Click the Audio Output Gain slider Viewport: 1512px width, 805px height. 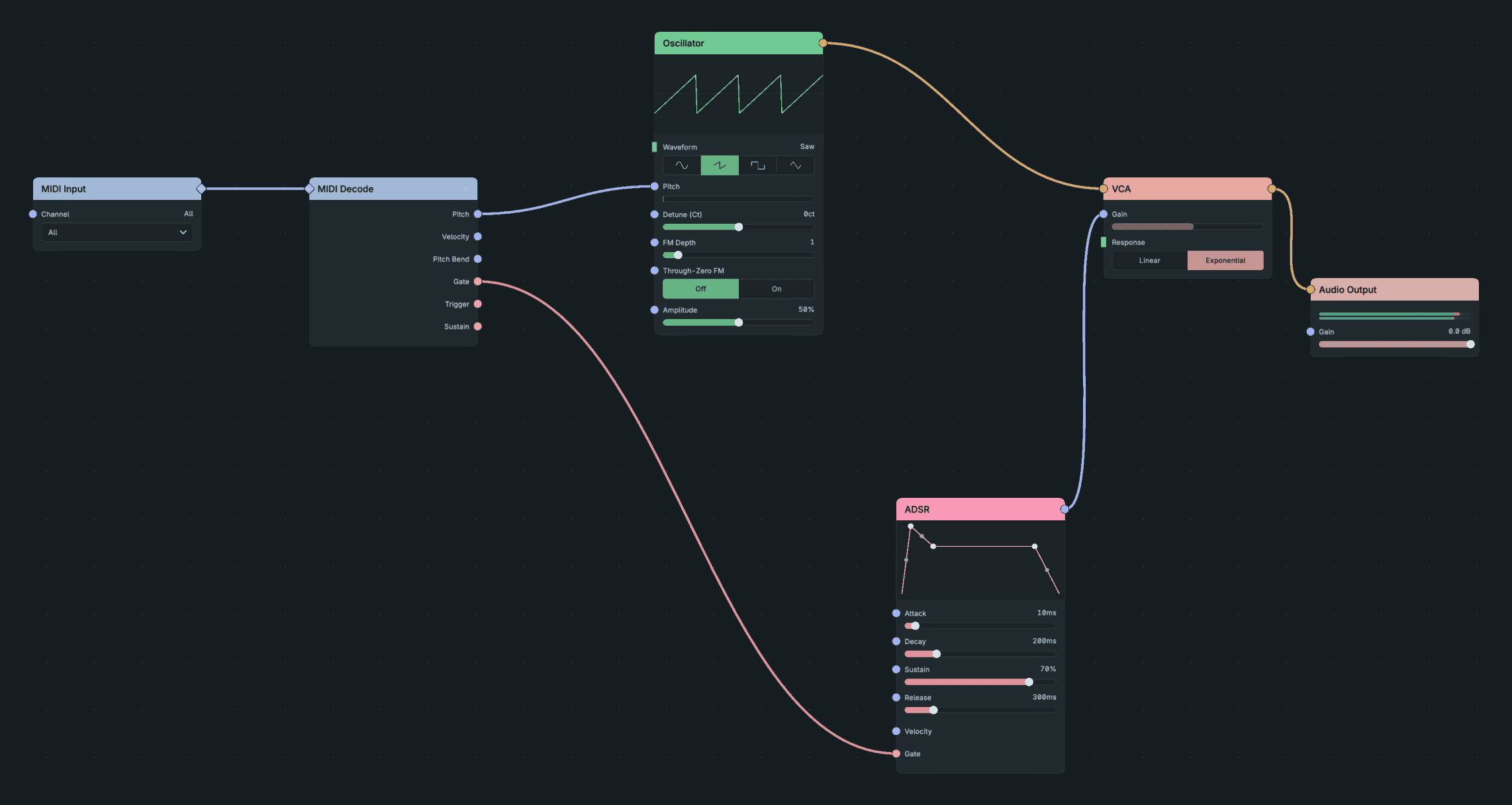[x=1394, y=344]
